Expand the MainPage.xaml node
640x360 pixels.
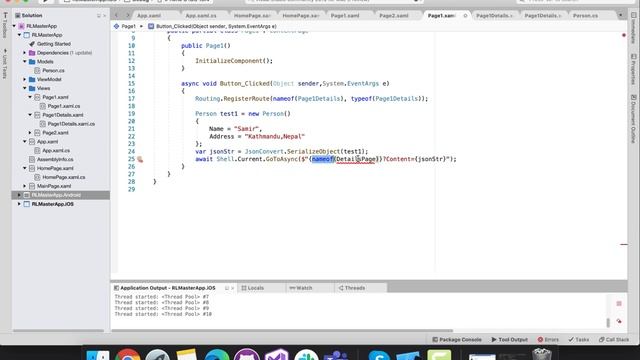tap(24, 186)
